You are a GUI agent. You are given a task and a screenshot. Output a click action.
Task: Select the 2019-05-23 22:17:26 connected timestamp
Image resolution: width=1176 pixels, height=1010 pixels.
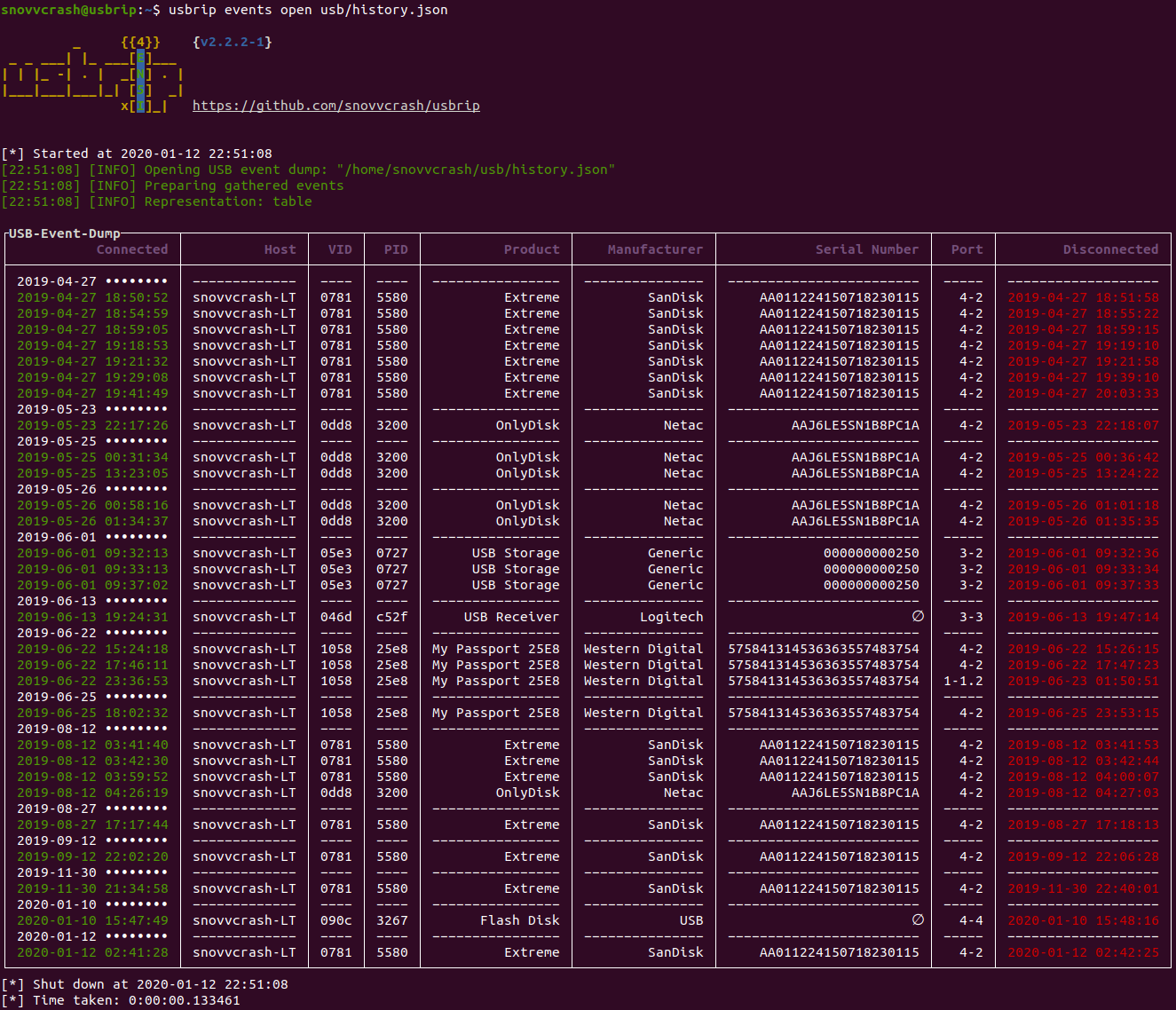tap(92, 425)
